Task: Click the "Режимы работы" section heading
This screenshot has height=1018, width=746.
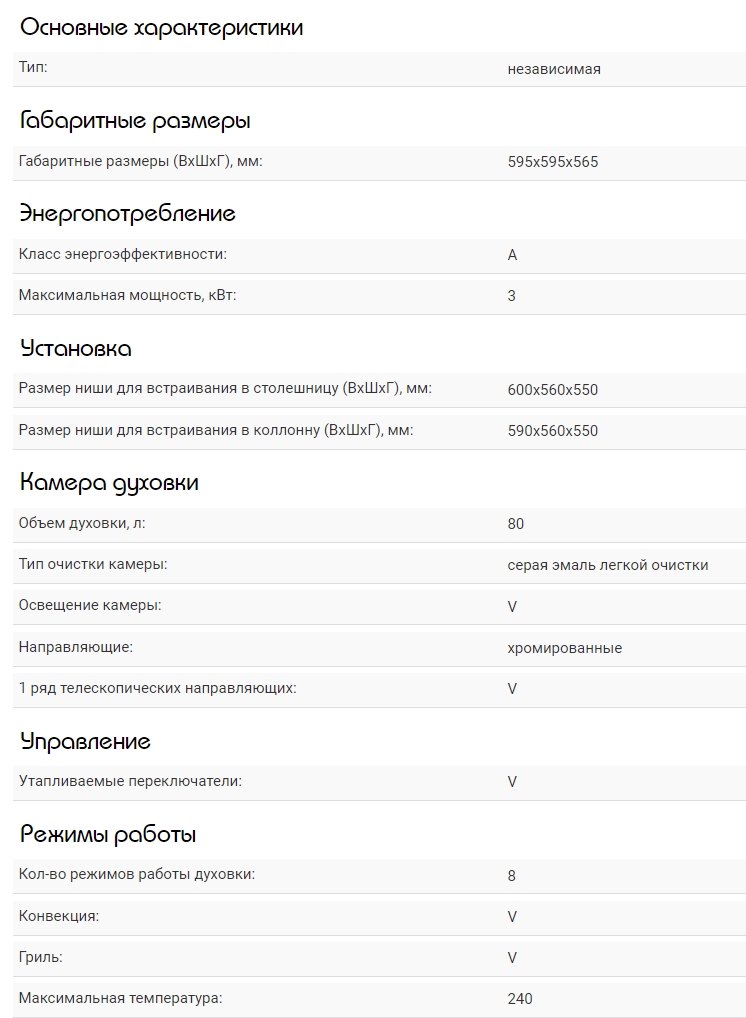Action: 108,835
